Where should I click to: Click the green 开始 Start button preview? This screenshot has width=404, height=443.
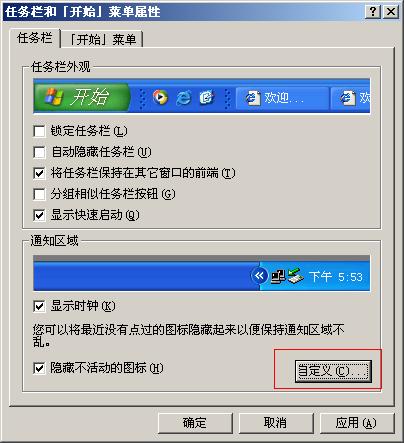click(81, 97)
